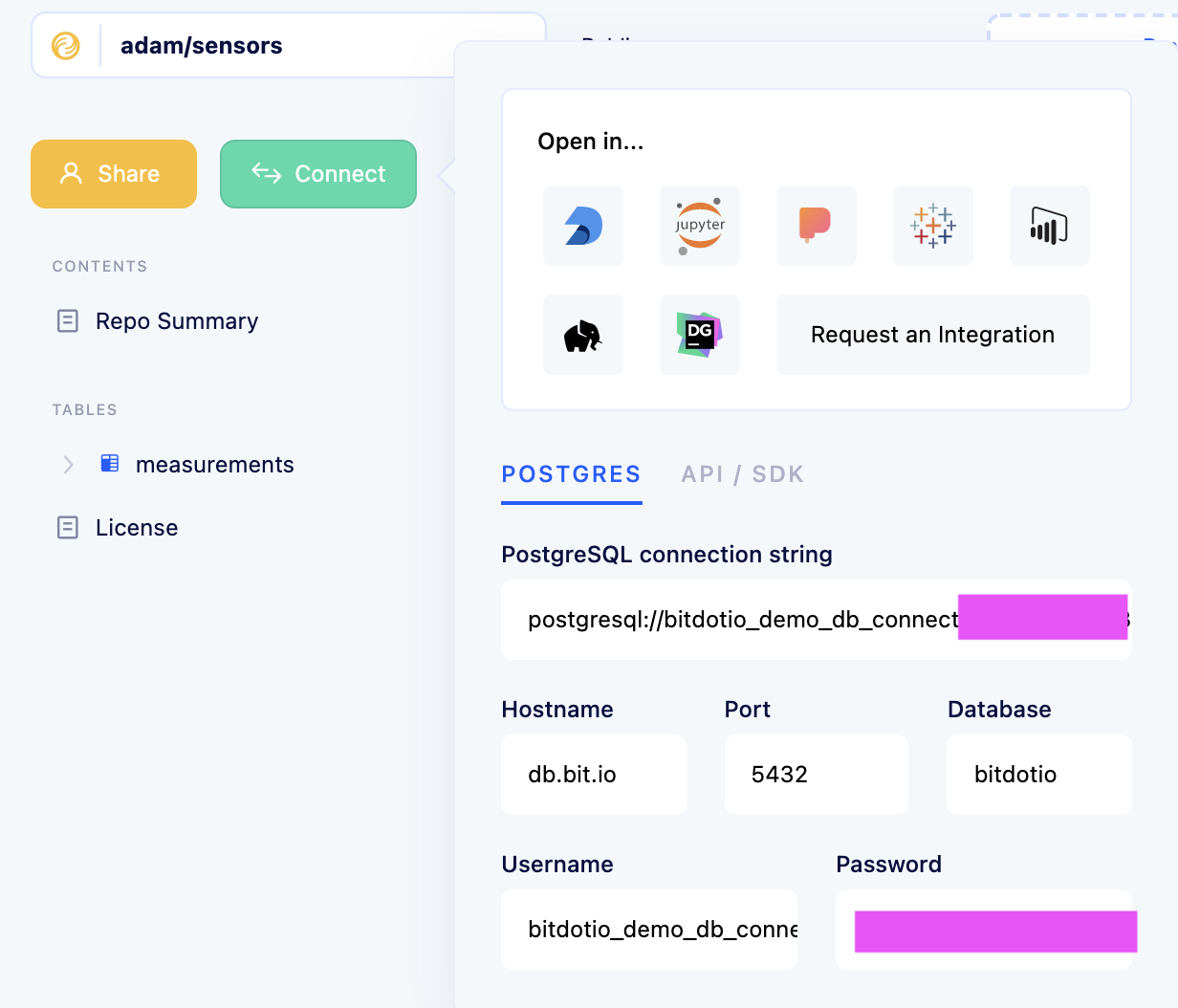This screenshot has width=1178, height=1008.
Task: Click the Share button
Action: 114,174
